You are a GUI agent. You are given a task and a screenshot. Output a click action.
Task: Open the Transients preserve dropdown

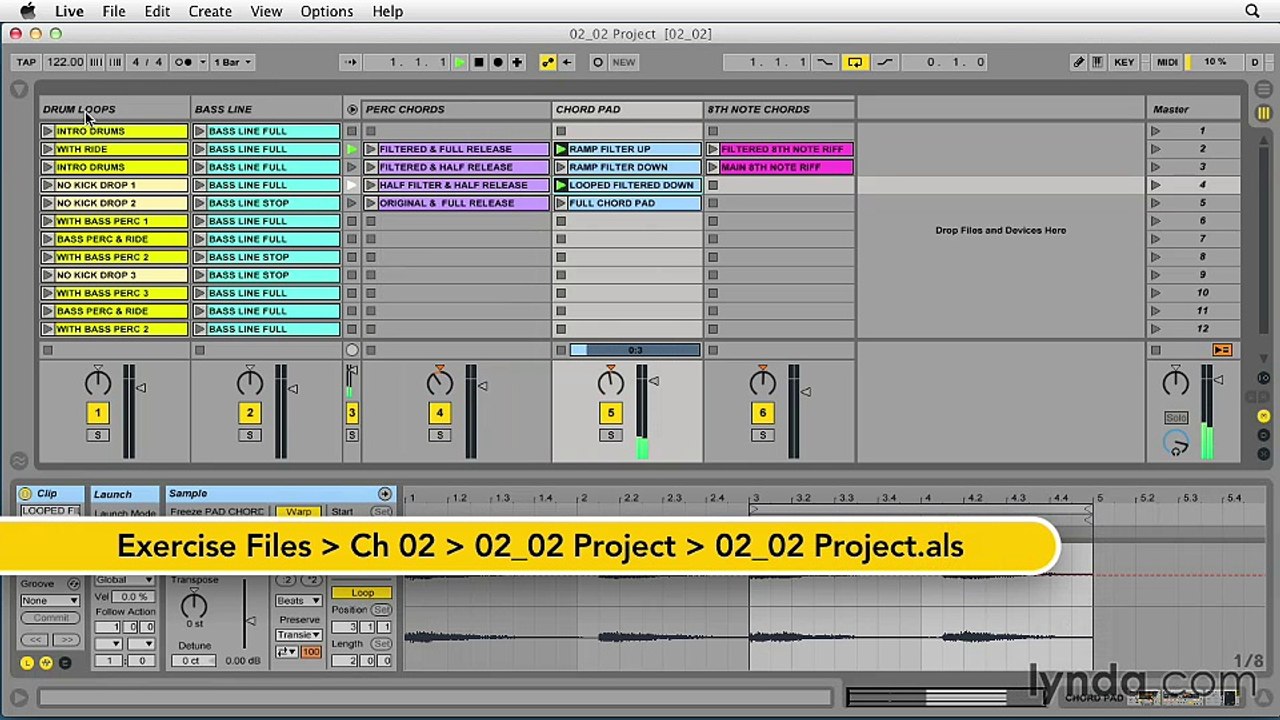[x=298, y=635]
